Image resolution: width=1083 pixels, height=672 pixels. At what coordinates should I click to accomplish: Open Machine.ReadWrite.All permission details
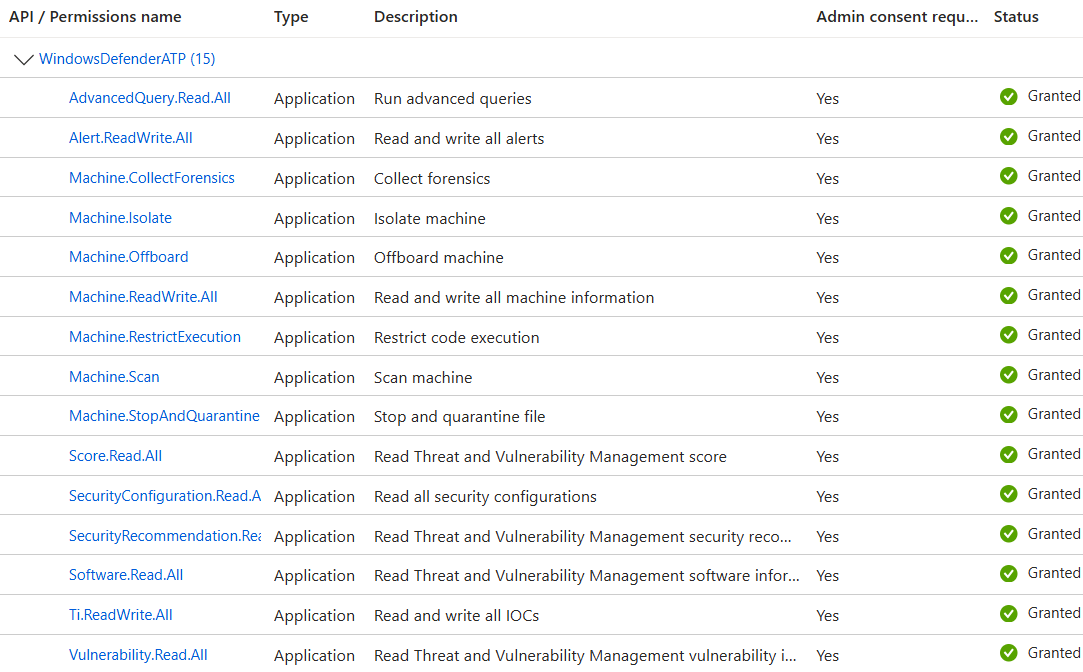tap(143, 297)
